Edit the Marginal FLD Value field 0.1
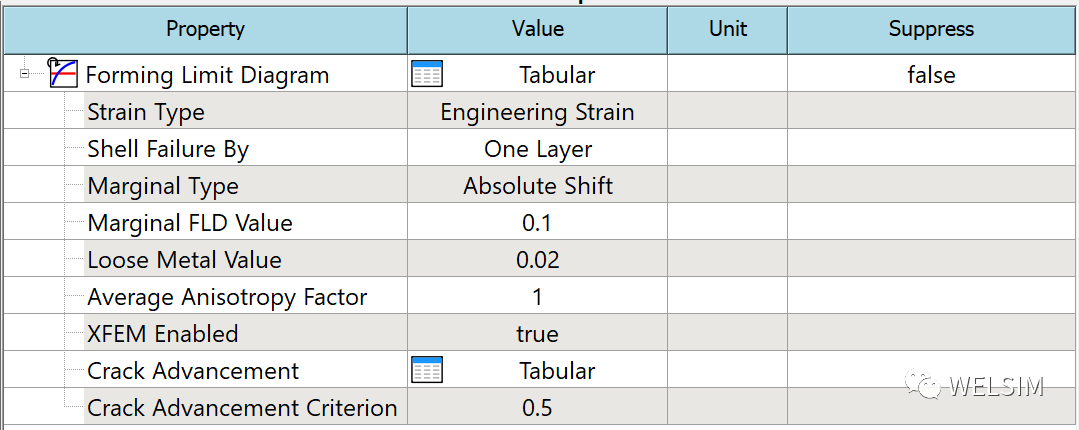This screenshot has width=1079, height=430. 537,223
